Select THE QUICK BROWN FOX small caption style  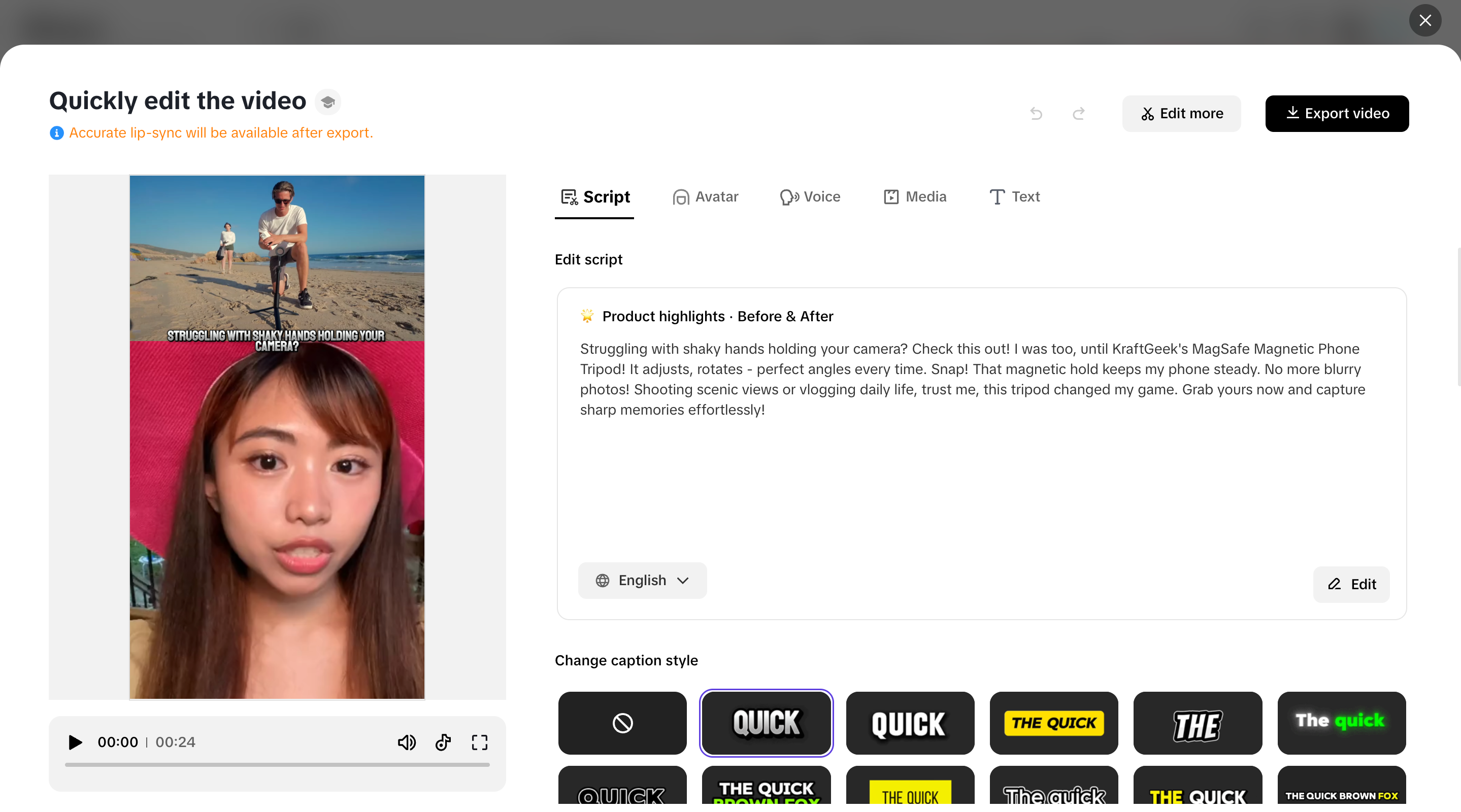[1341, 785]
